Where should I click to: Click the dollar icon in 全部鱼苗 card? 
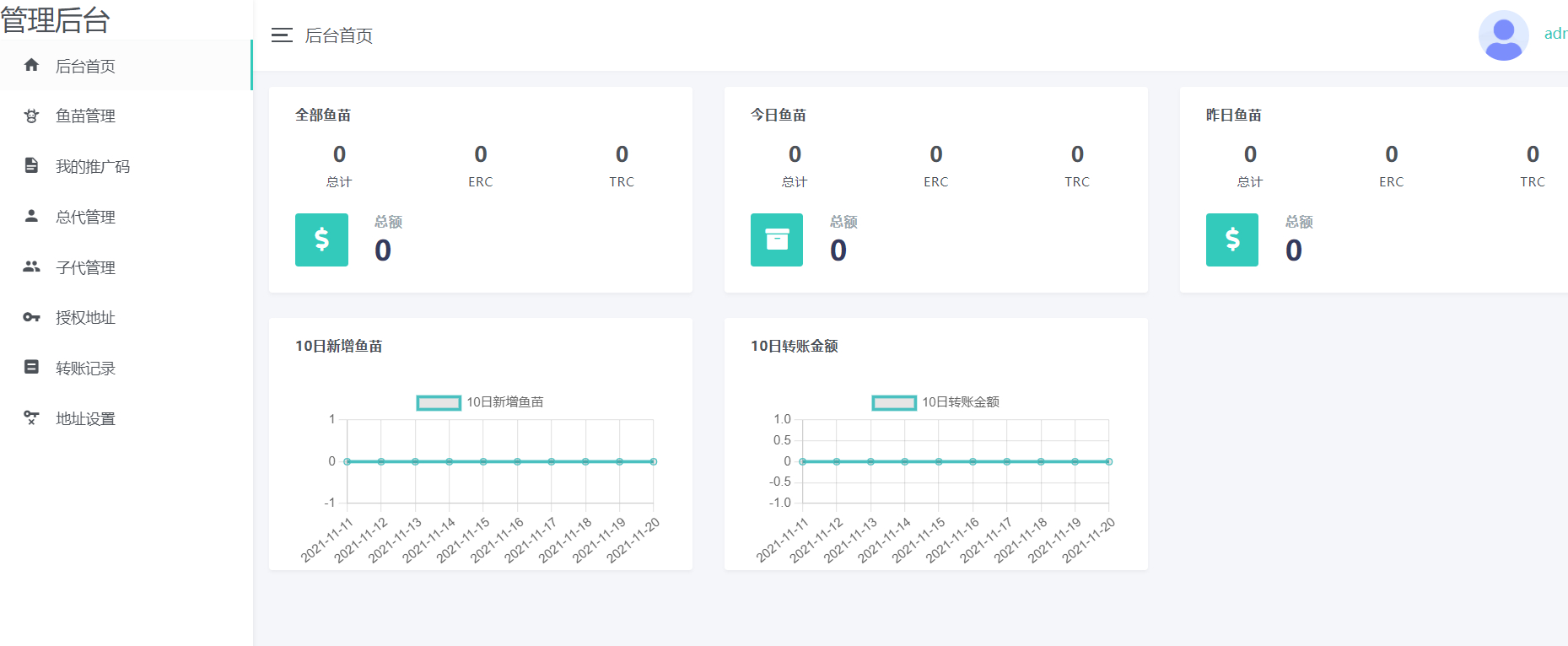click(321, 240)
